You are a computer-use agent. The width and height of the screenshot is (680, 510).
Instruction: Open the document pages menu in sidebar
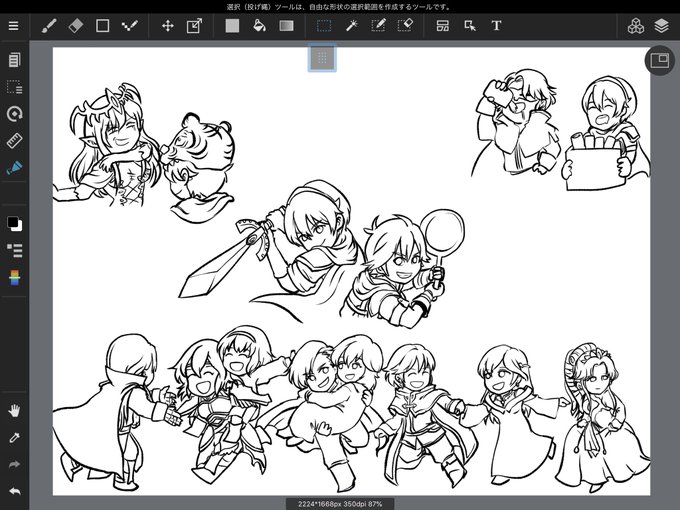point(14,60)
